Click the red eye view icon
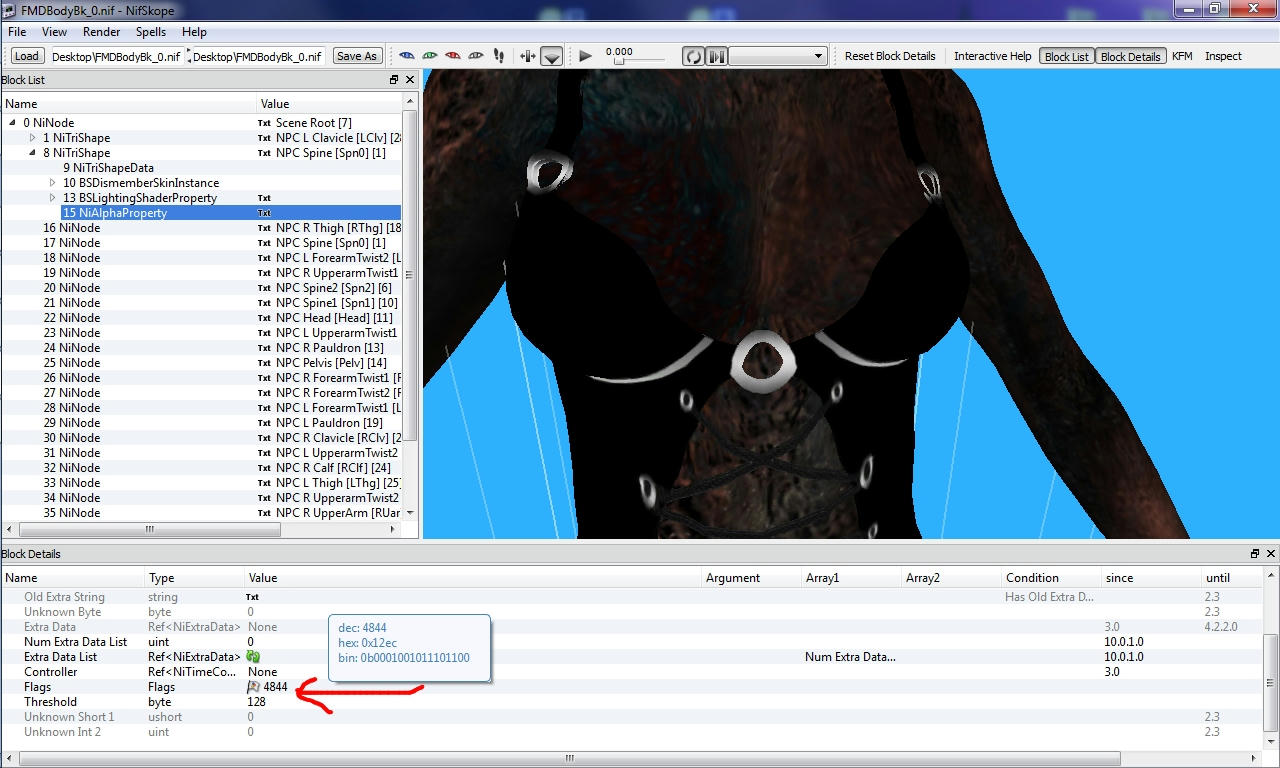The height and width of the screenshot is (768, 1280). coord(452,56)
